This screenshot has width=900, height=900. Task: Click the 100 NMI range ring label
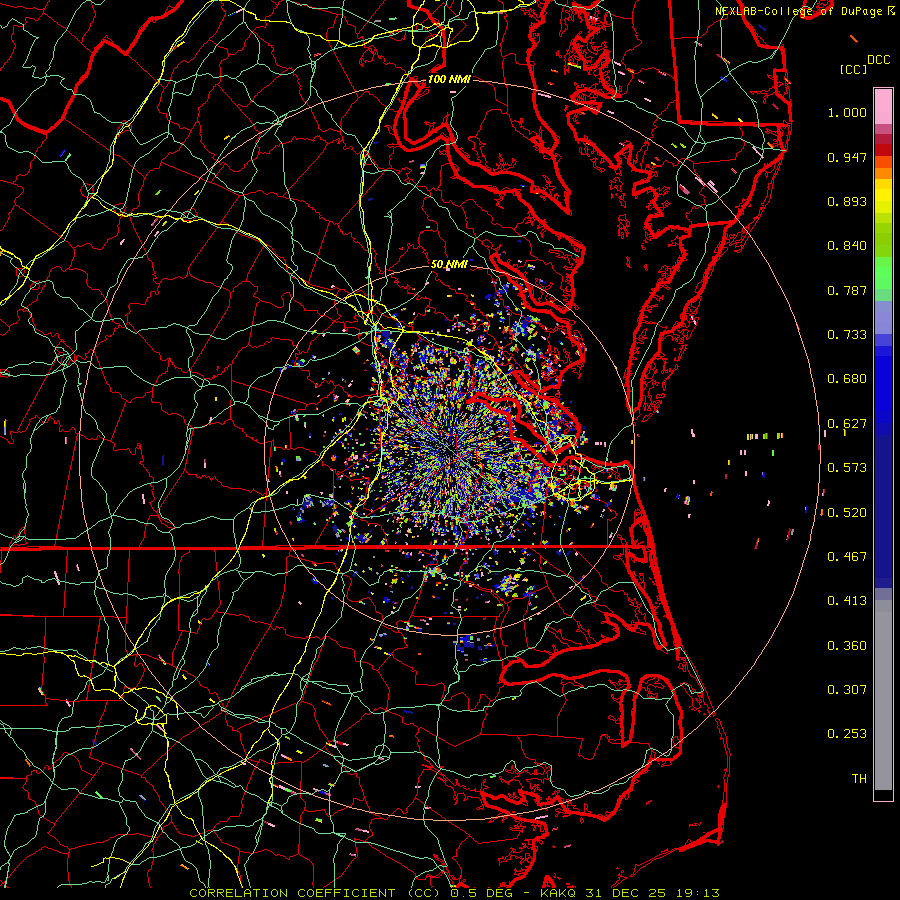click(449, 79)
